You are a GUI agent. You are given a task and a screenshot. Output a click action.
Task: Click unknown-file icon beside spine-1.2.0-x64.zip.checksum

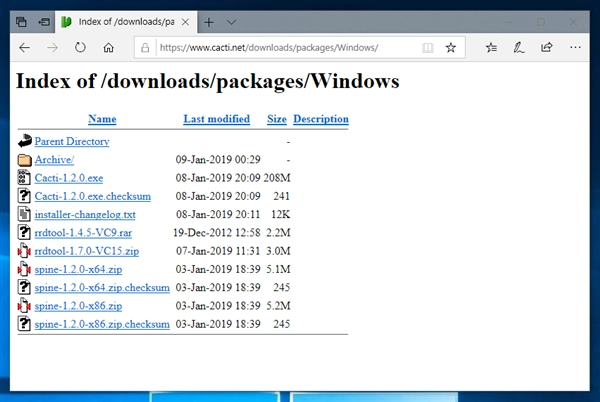(24, 287)
